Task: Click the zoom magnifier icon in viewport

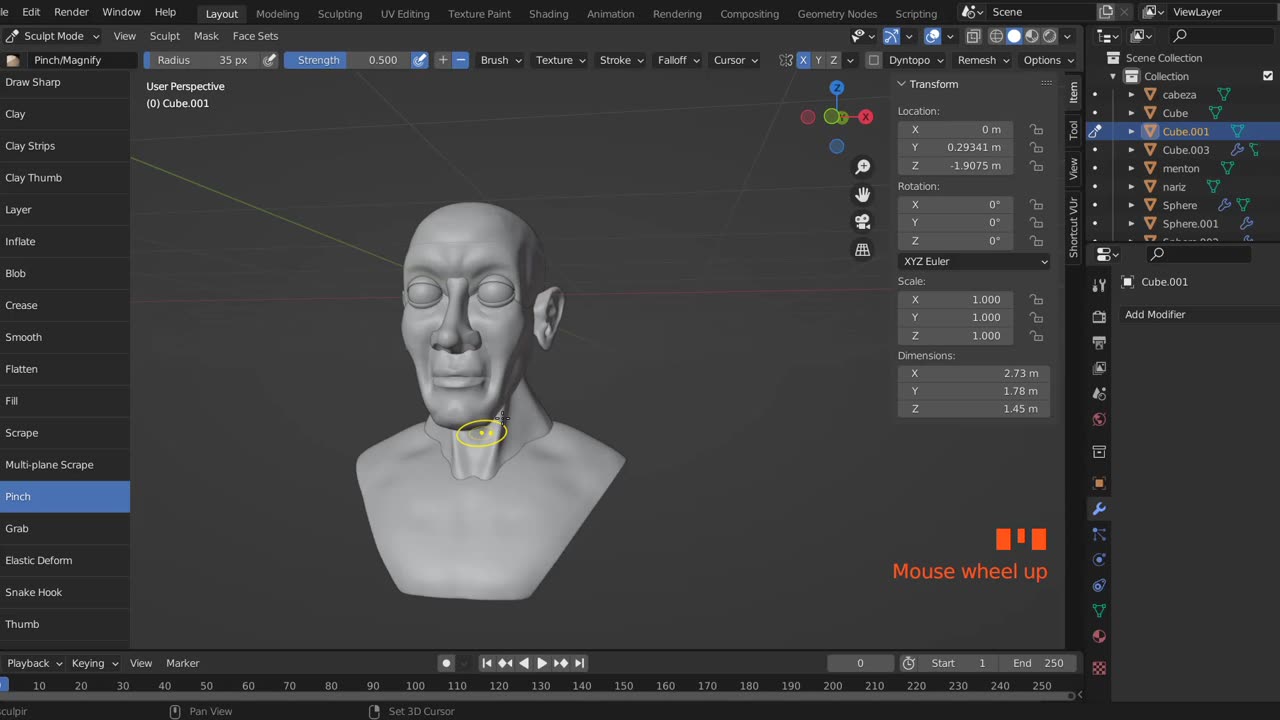Action: tap(862, 167)
